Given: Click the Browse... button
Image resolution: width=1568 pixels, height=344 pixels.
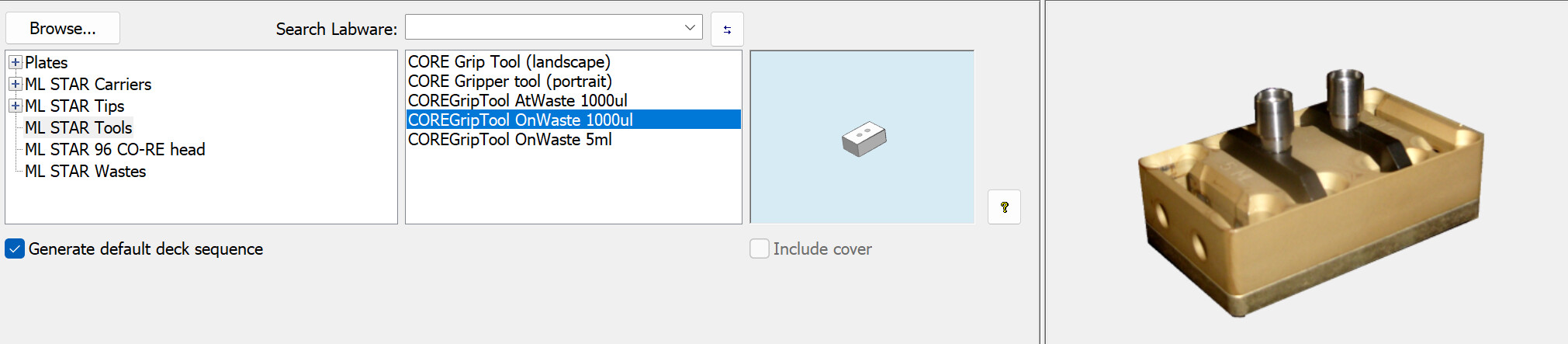Looking at the screenshot, I should pyautogui.click(x=63, y=28).
